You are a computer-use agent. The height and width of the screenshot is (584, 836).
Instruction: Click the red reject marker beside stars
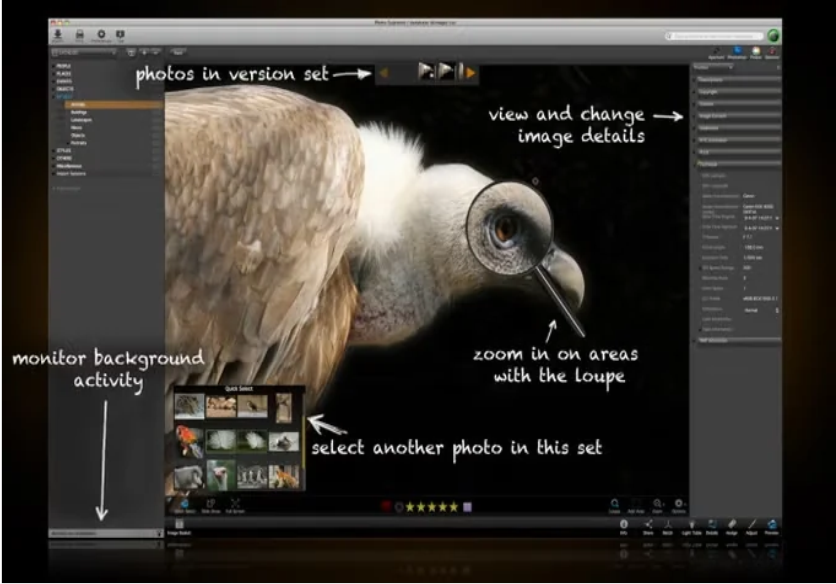pos(387,507)
